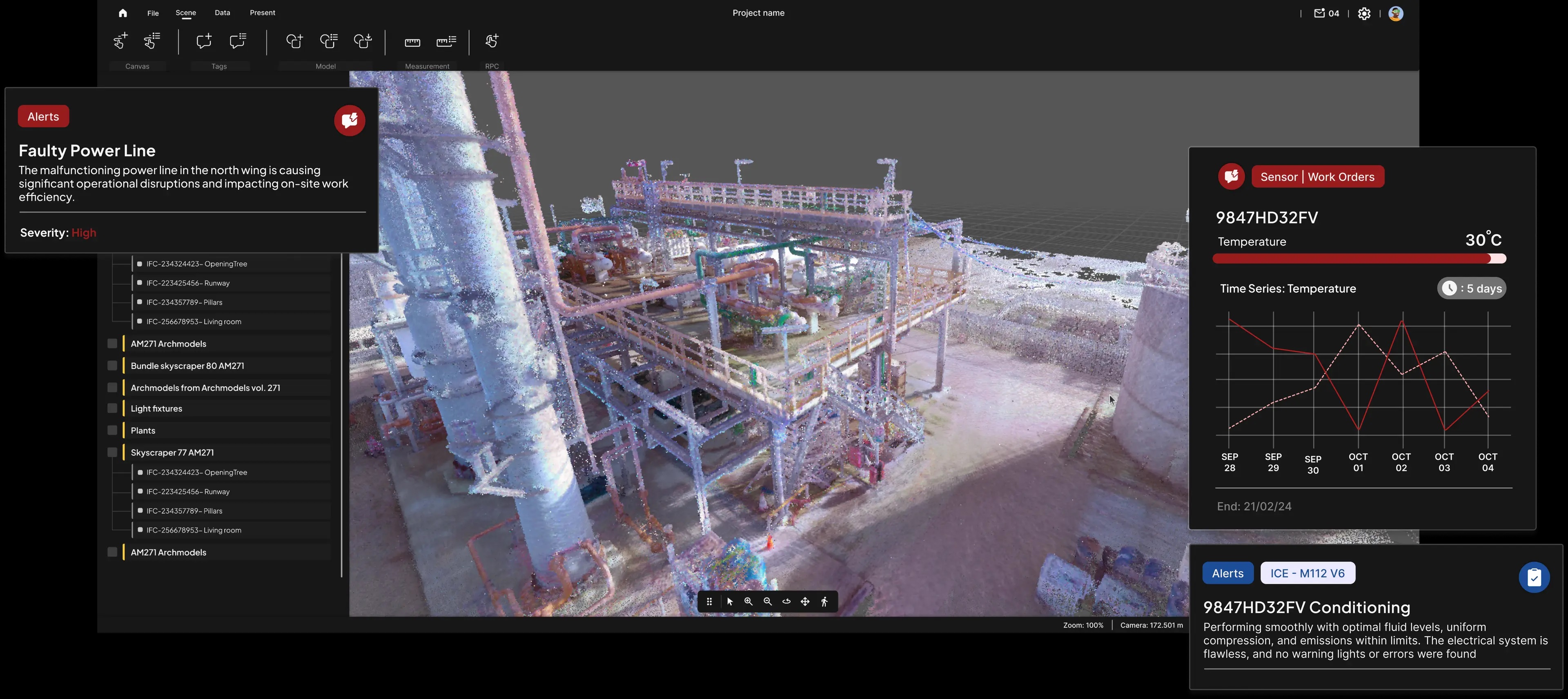Expand the Archmodels vol. 271 group
Viewport: 1568px width, 699px height.
pos(205,388)
